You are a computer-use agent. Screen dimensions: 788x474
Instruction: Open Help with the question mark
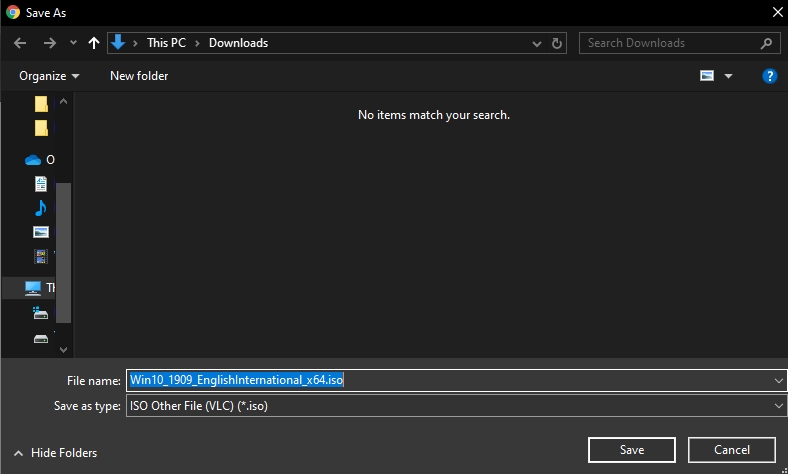tap(769, 76)
